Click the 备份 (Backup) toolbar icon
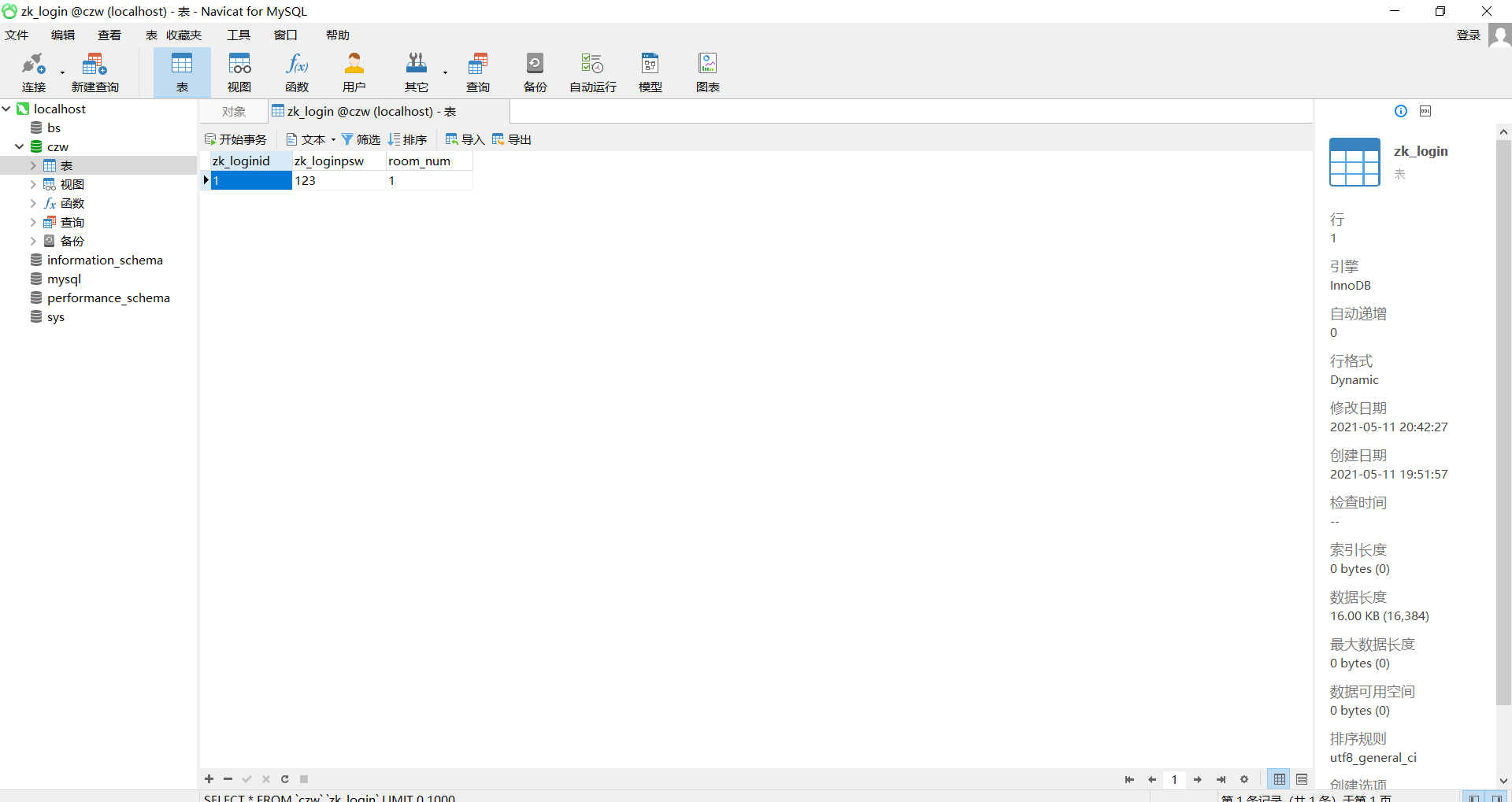This screenshot has height=802, width=1512. pyautogui.click(x=535, y=72)
